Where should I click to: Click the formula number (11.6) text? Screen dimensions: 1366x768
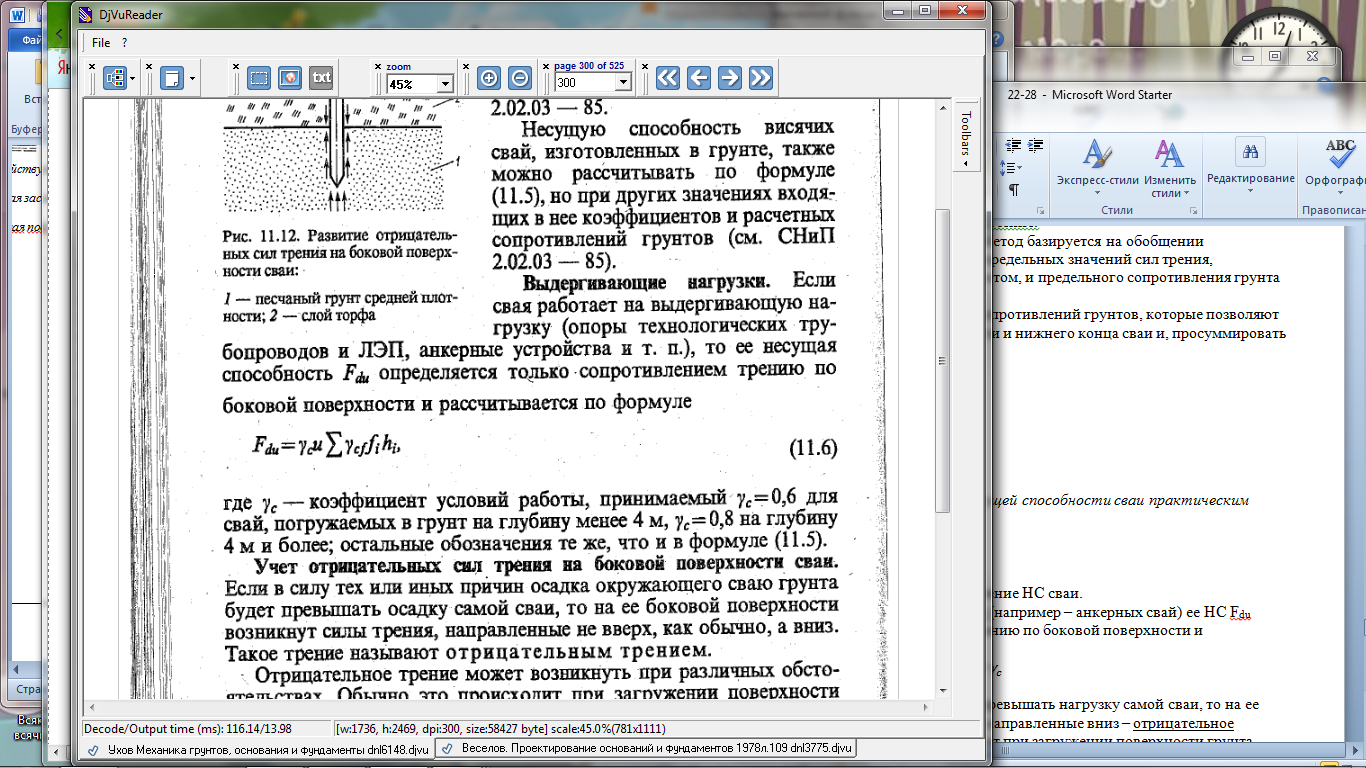pyautogui.click(x=813, y=449)
